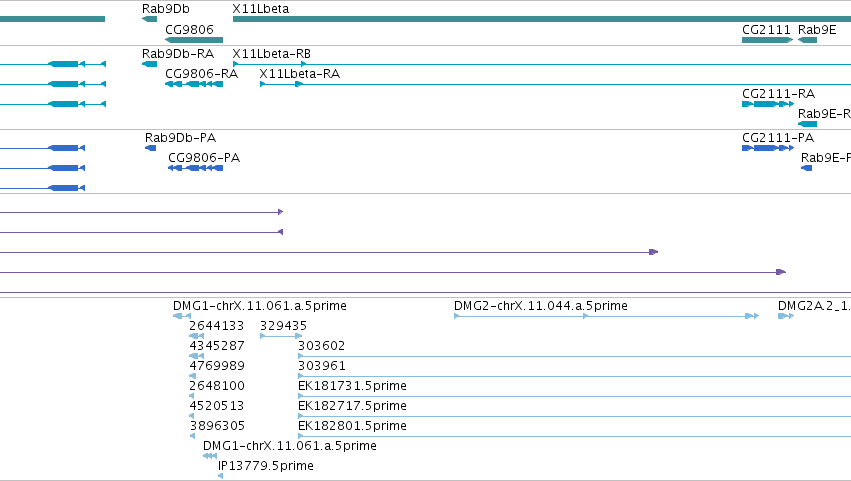Image resolution: width=851 pixels, height=481 pixels.
Task: Click the 329435 feature label
Action: (x=283, y=326)
